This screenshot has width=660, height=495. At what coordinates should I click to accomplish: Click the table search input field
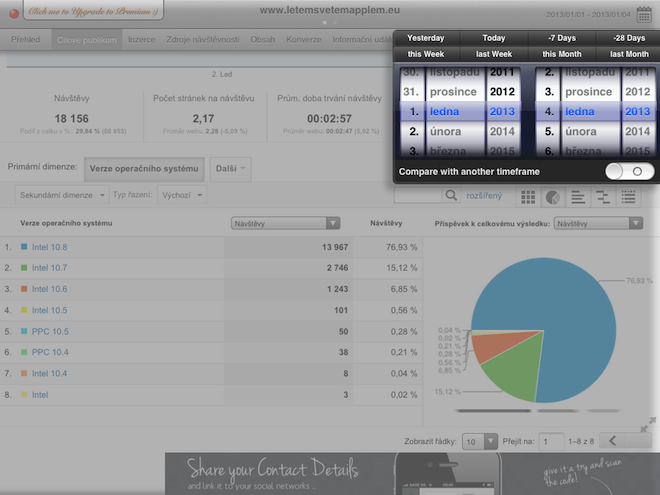click(418, 195)
